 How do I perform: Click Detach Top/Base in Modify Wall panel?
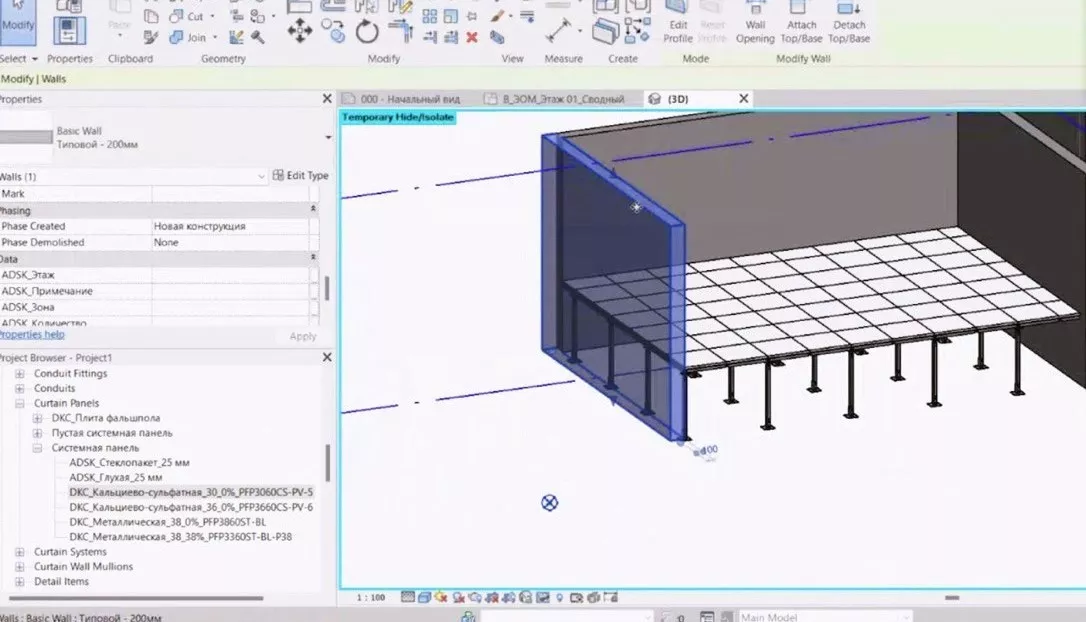pyautogui.click(x=849, y=25)
